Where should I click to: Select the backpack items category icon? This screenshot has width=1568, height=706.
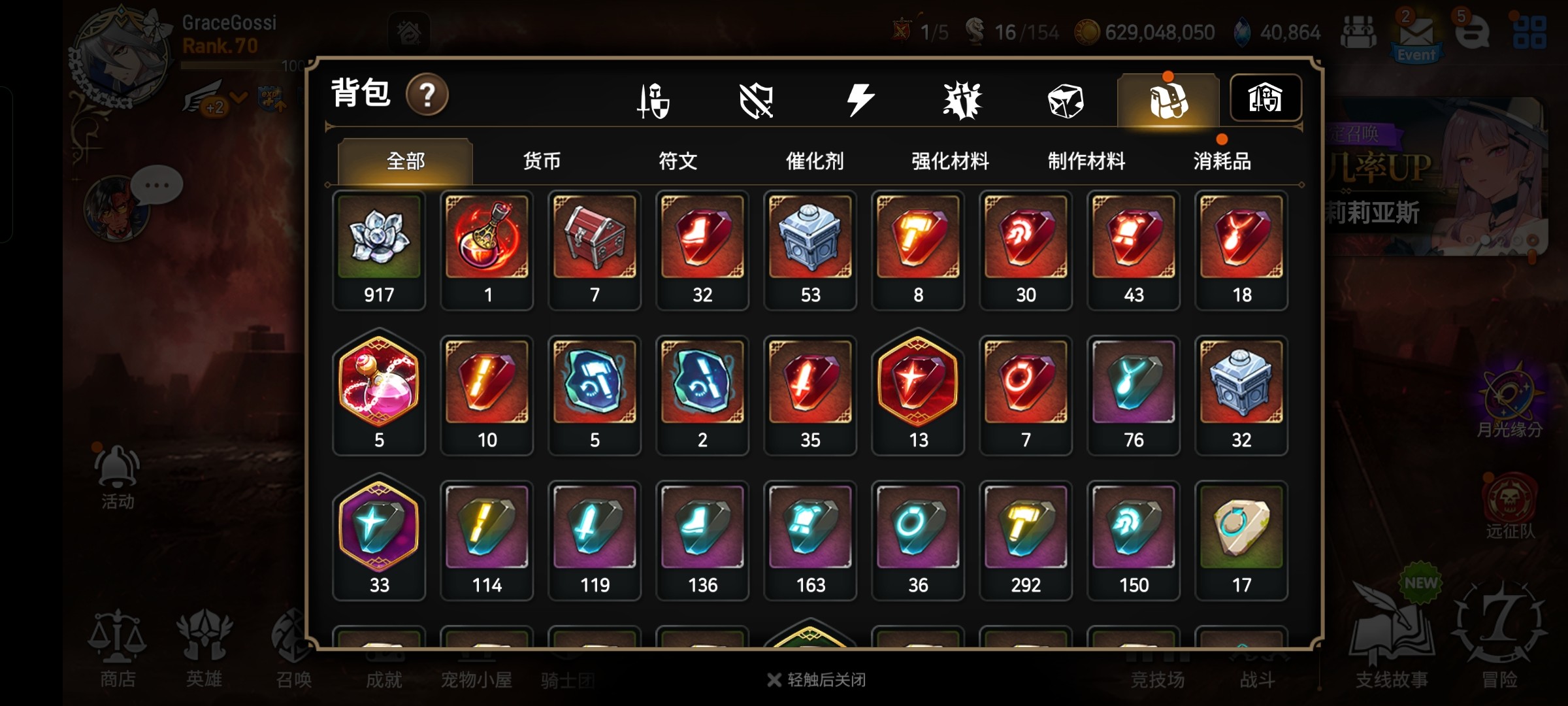click(1168, 101)
